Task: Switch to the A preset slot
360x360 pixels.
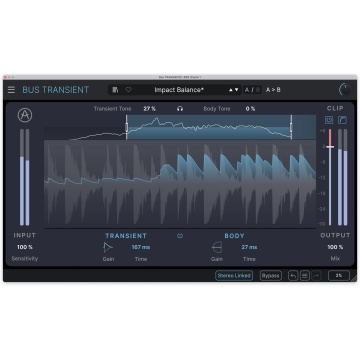Action: (x=247, y=90)
